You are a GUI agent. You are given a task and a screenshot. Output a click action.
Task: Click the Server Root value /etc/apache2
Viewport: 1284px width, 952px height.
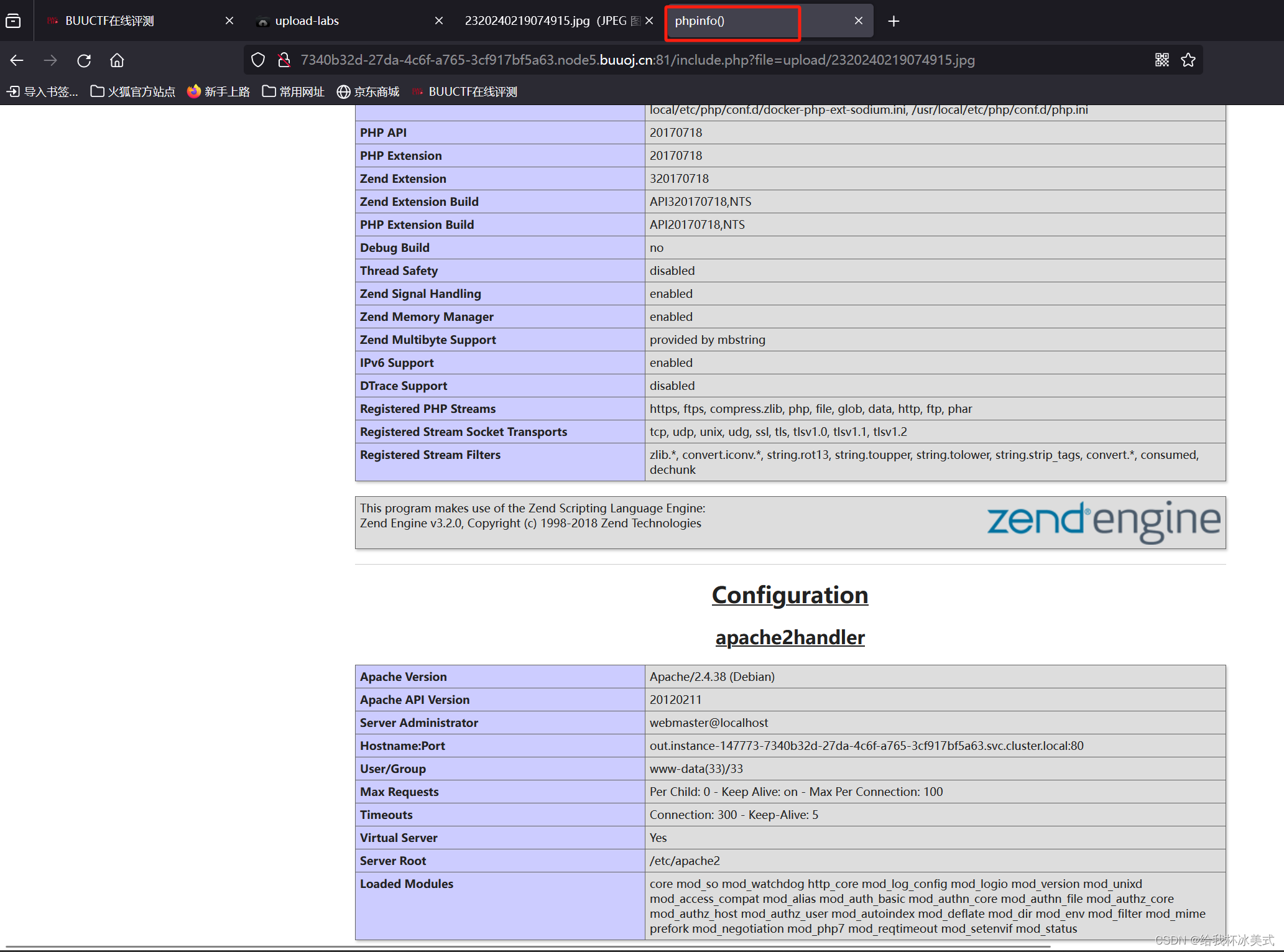[x=685, y=861]
